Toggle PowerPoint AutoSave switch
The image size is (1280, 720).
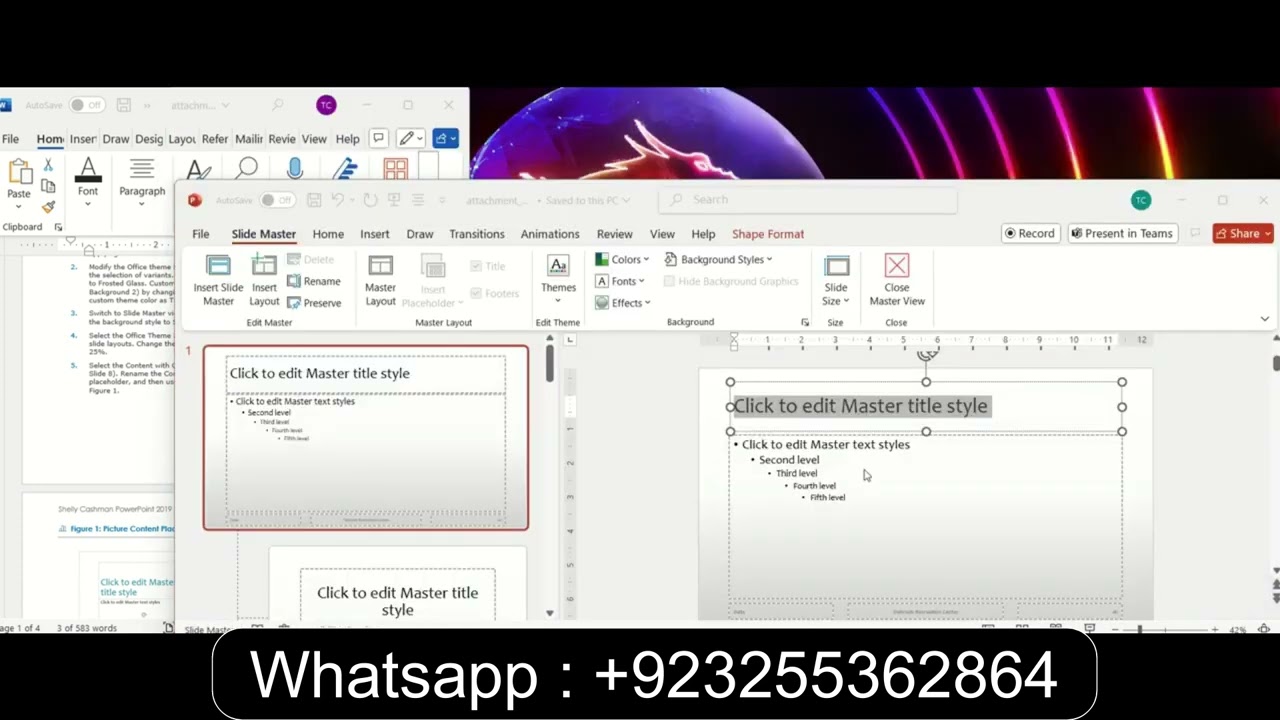click(279, 200)
